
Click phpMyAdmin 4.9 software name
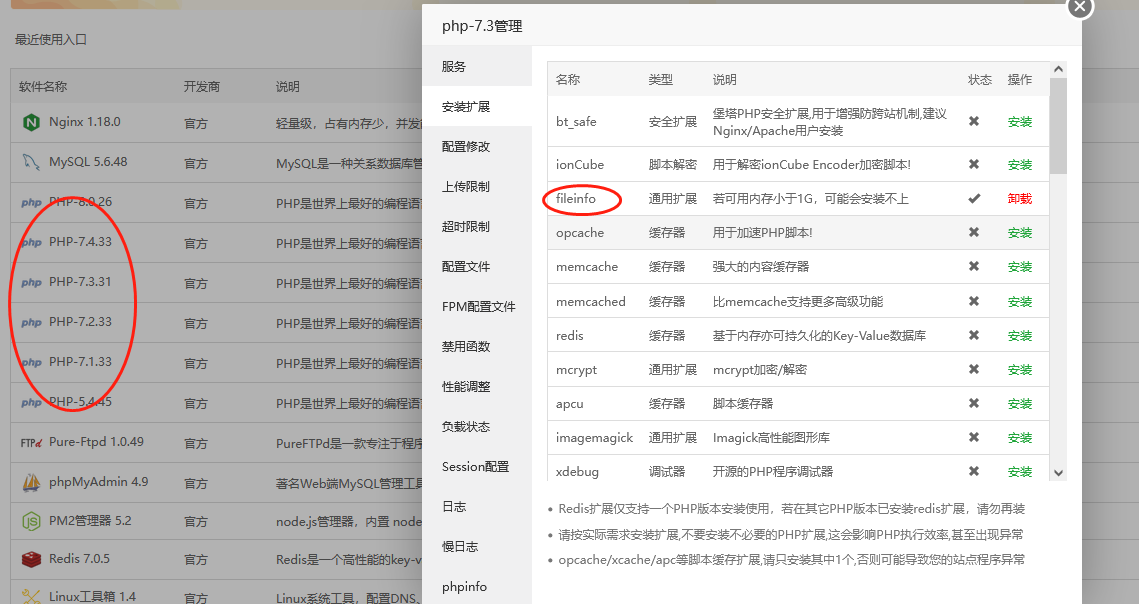click(99, 482)
